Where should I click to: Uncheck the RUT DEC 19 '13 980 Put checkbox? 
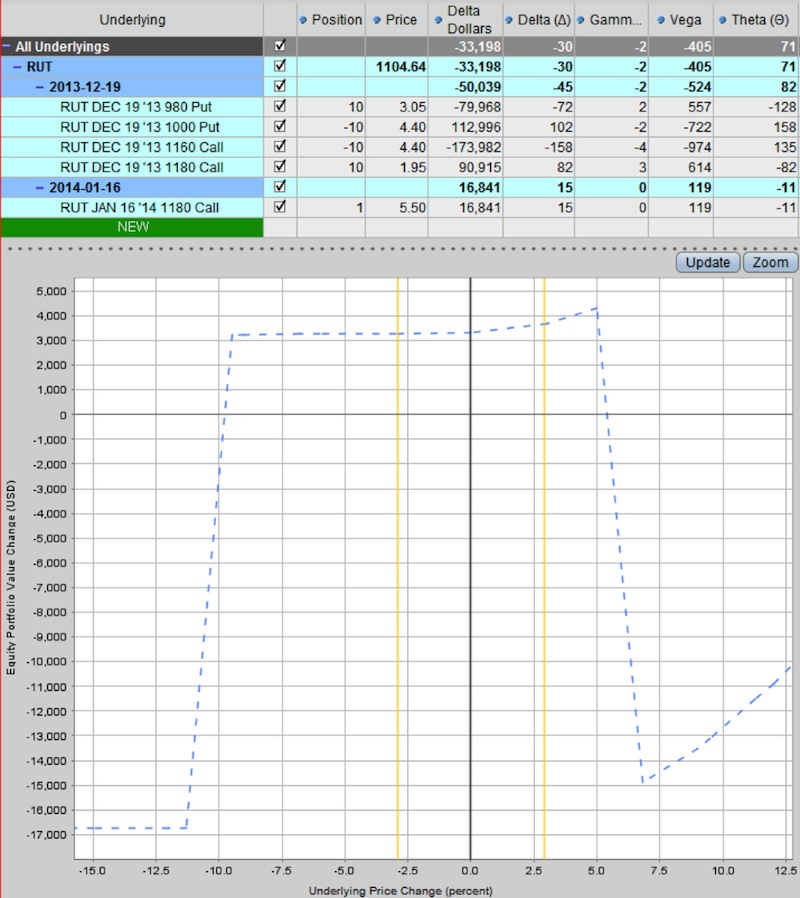coord(280,105)
